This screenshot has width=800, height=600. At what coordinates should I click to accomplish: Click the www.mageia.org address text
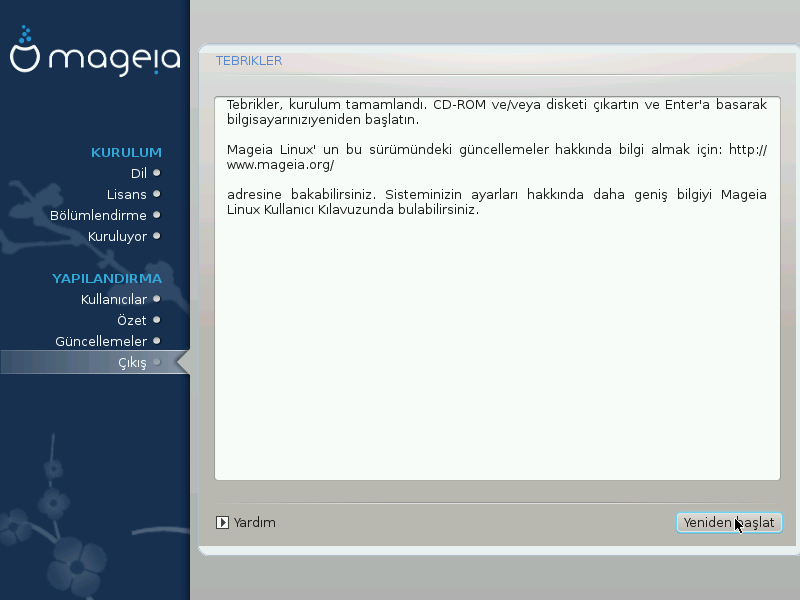pyautogui.click(x=281, y=164)
